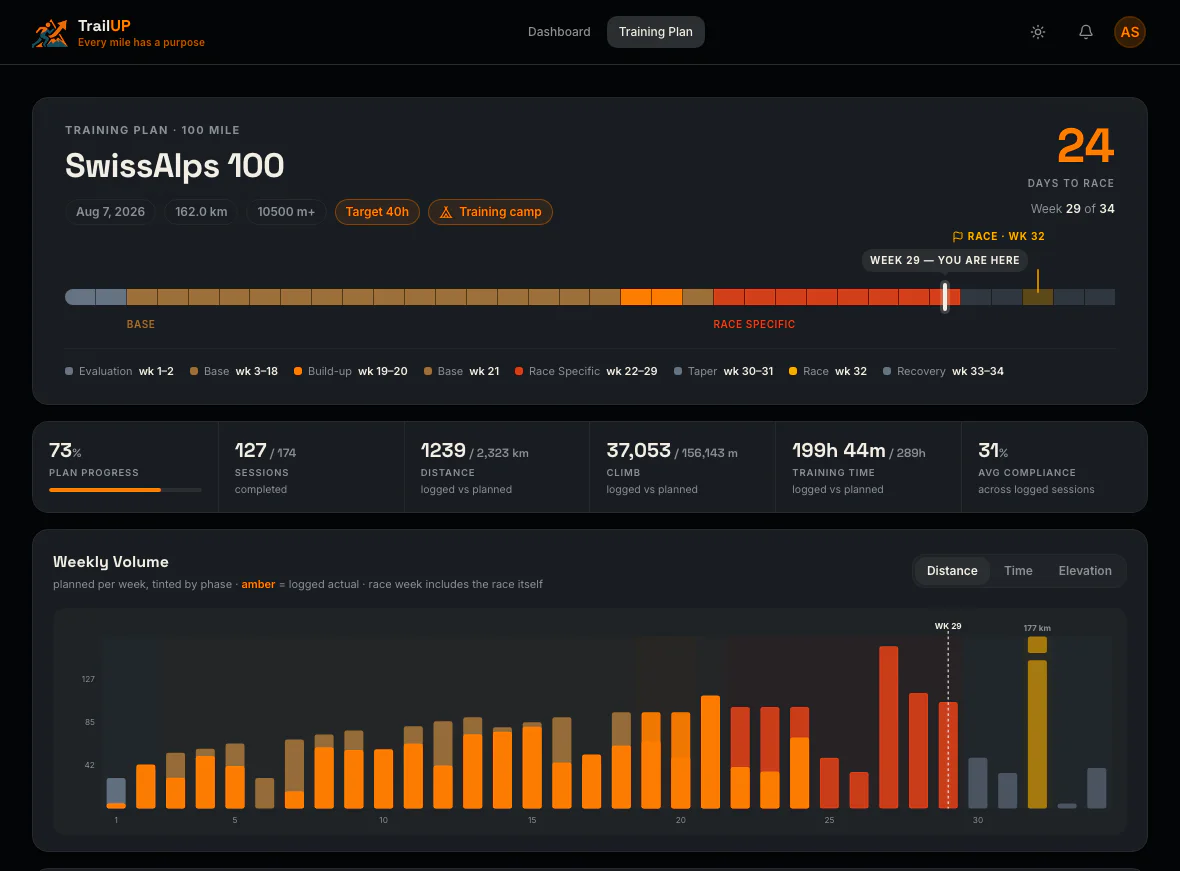1180x871 pixels.
Task: Click the race week 177 km chart bar
Action: click(x=1037, y=723)
